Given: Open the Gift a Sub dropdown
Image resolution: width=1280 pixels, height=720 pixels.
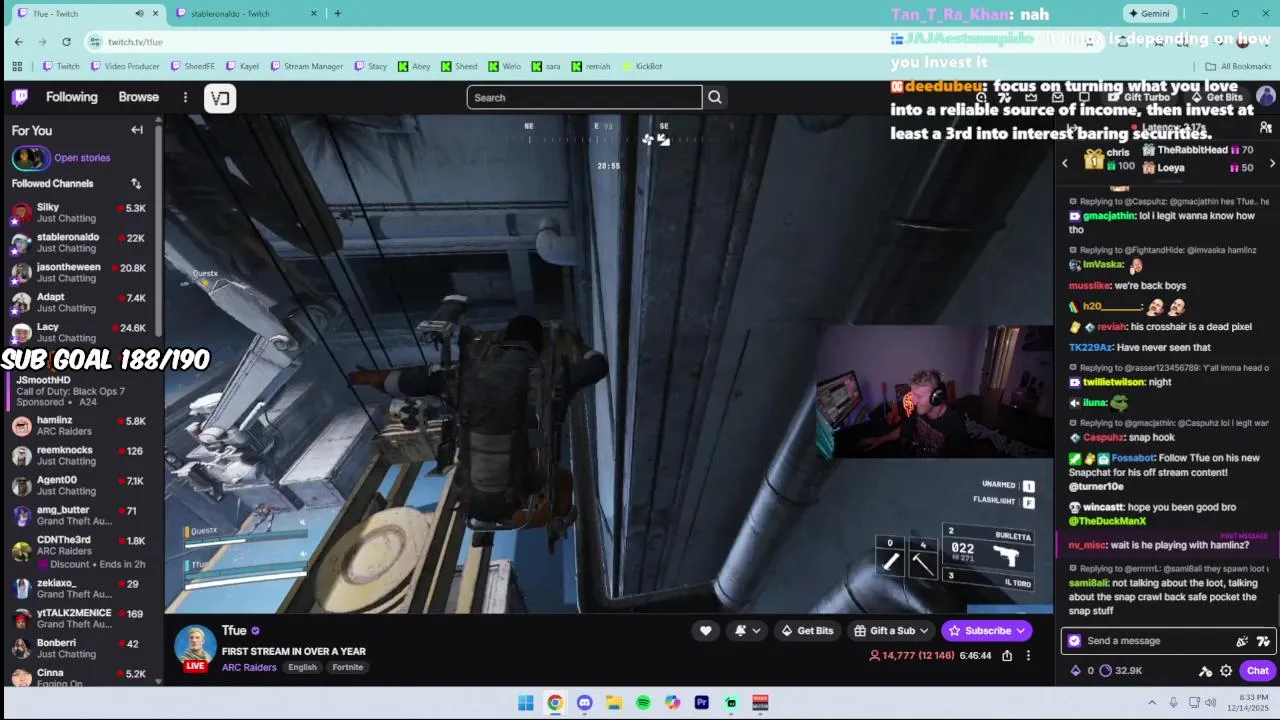Looking at the screenshot, I should click(892, 630).
